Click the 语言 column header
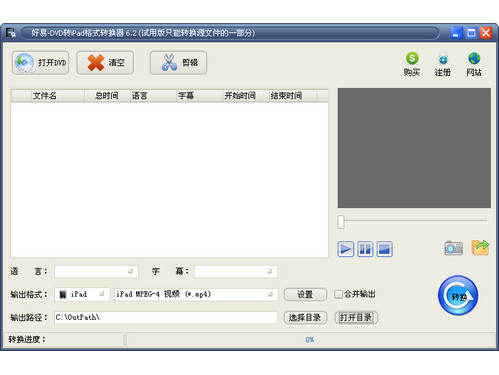499x375 pixels. coord(153,96)
